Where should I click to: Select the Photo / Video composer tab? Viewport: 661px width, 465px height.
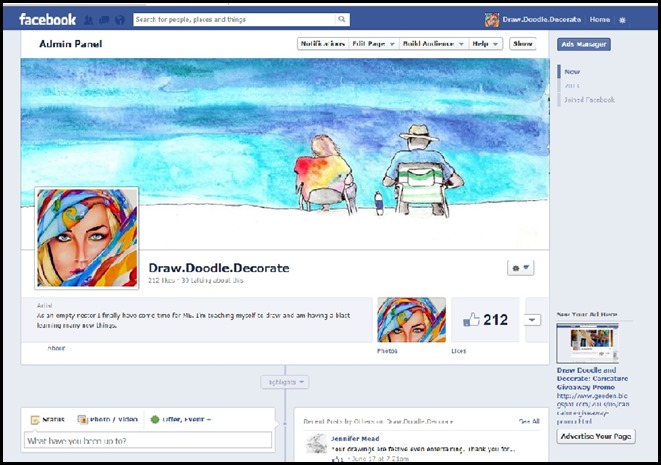click(108, 419)
